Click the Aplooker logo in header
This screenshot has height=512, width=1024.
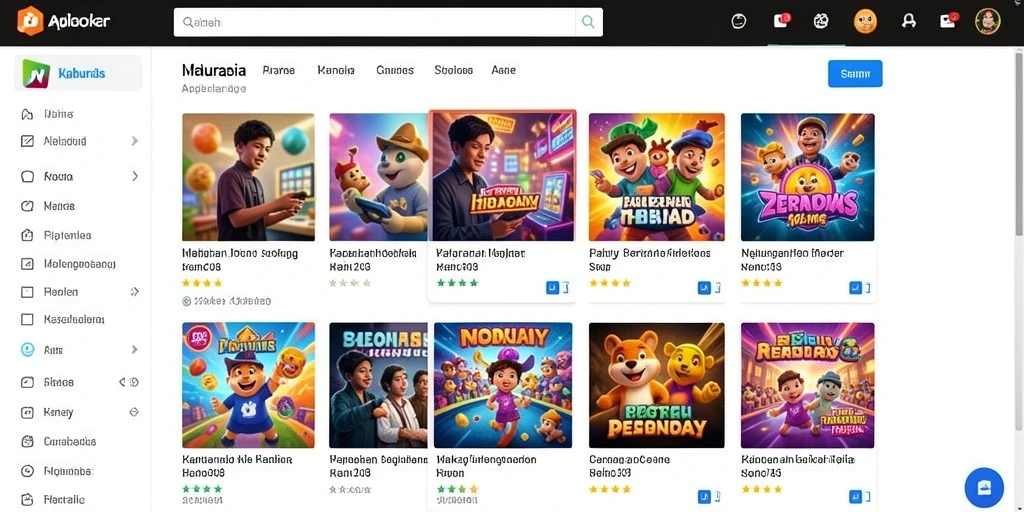pyautogui.click(x=63, y=21)
